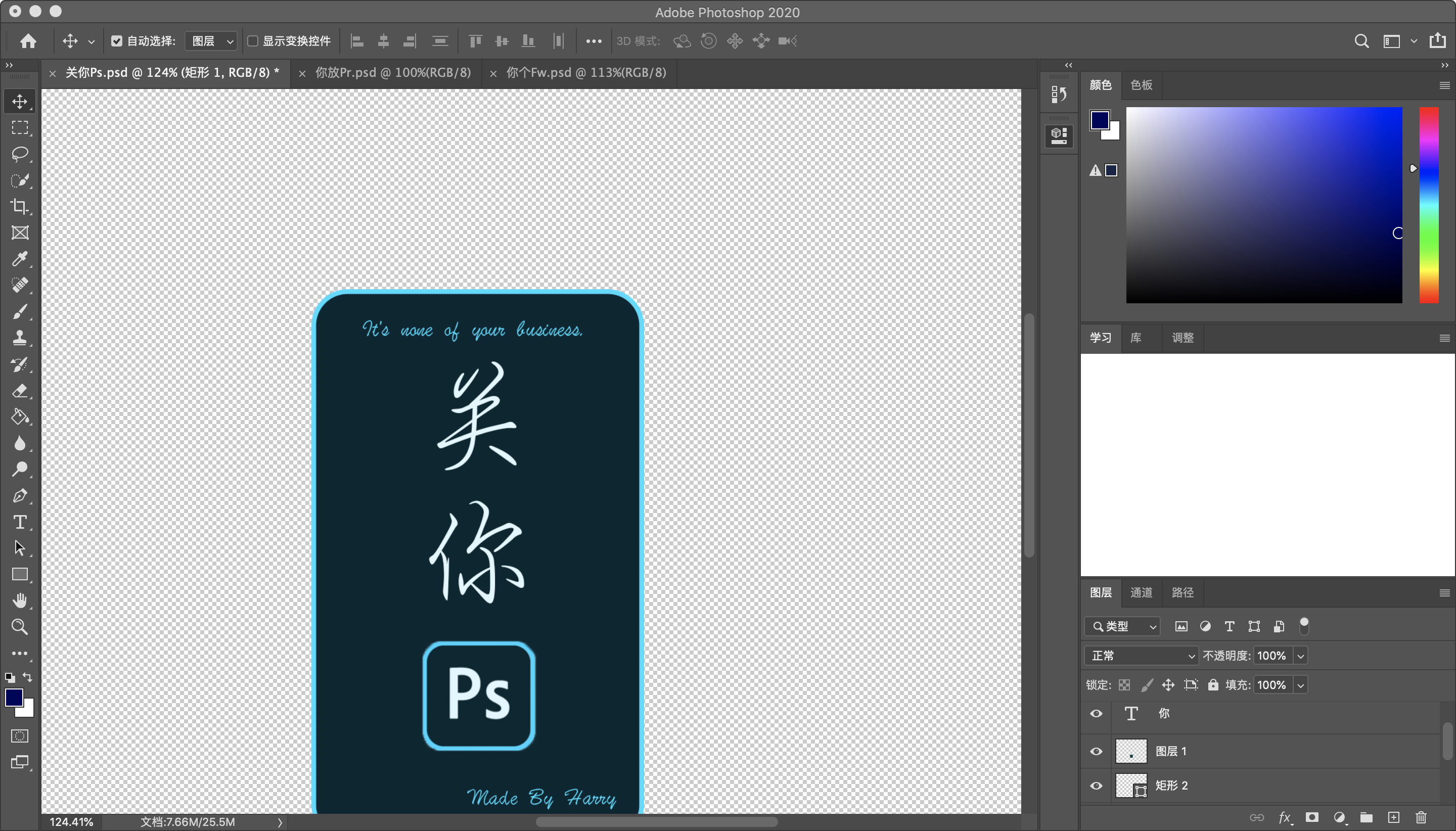
Task: Select the Dodge tool
Action: (x=20, y=470)
